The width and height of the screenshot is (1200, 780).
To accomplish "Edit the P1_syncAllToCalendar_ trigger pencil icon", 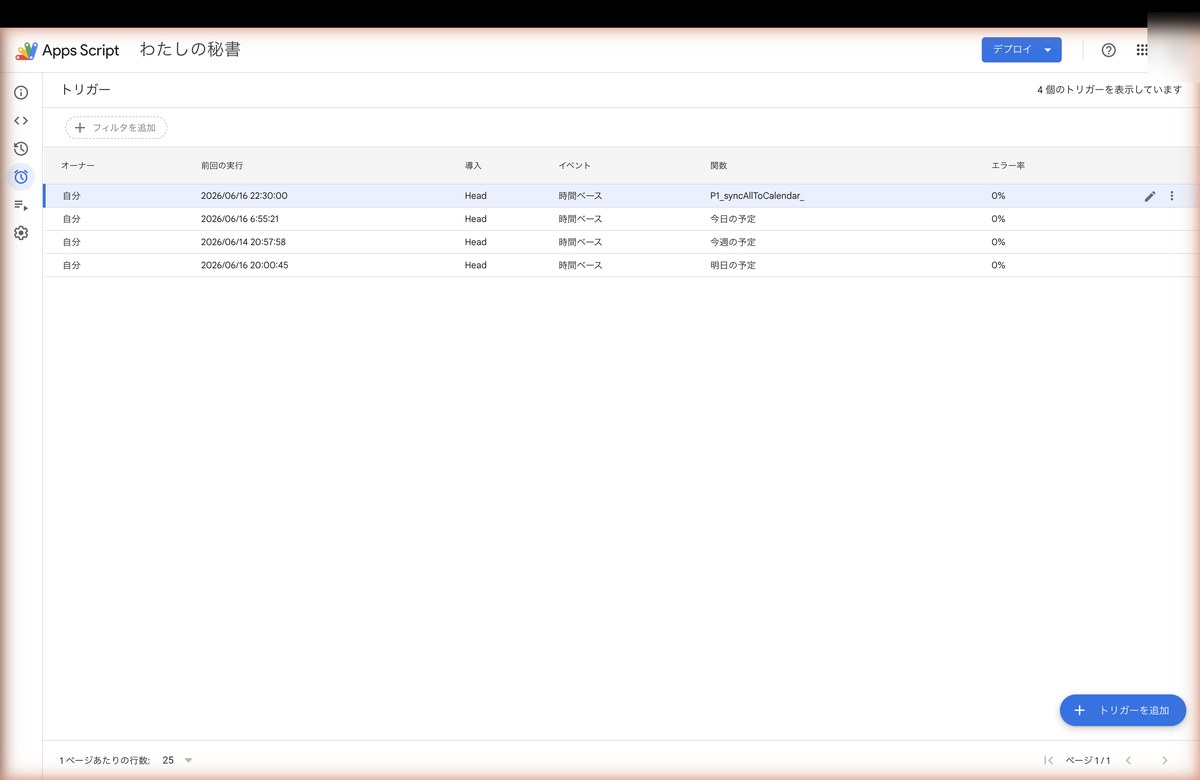I will [1150, 196].
